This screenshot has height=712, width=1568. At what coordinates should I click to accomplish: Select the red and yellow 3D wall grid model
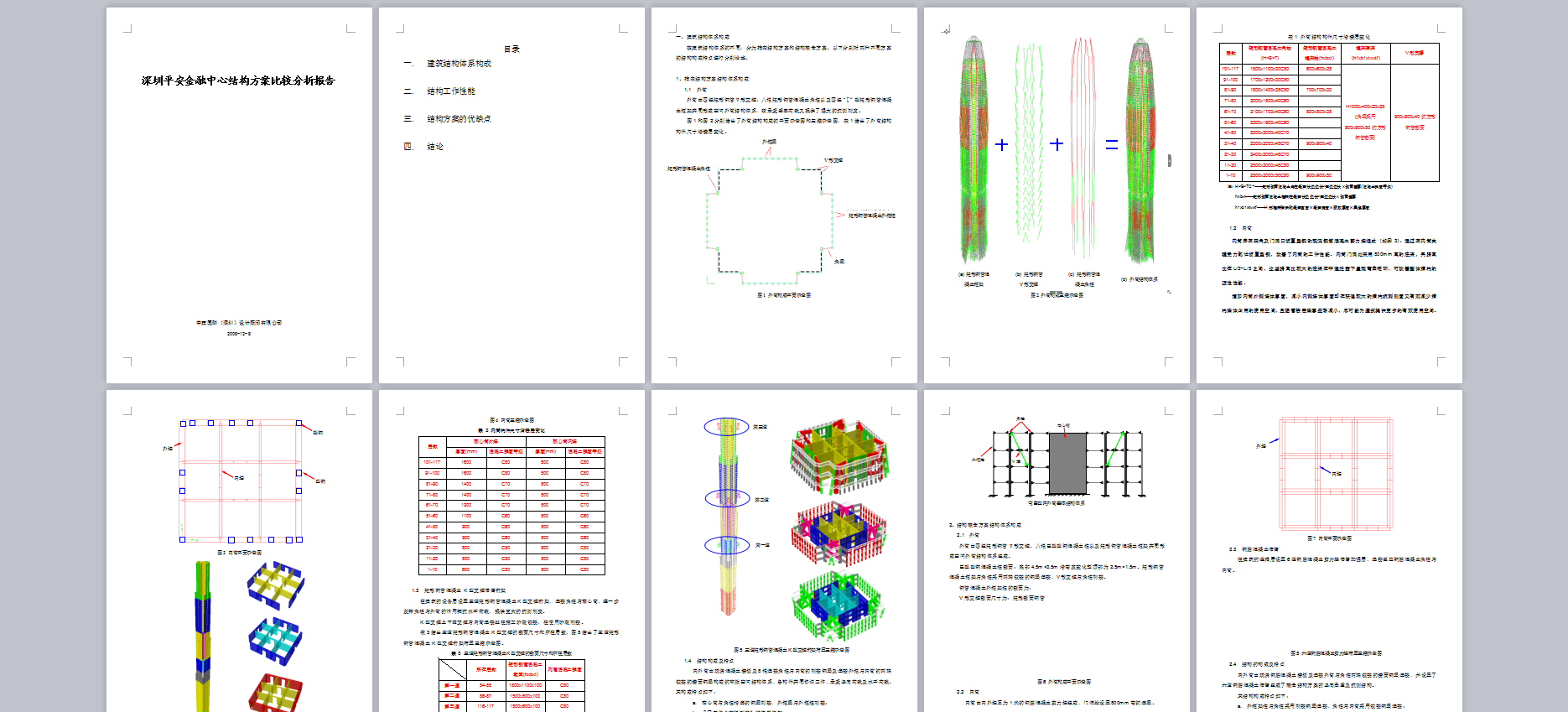(x=276, y=693)
